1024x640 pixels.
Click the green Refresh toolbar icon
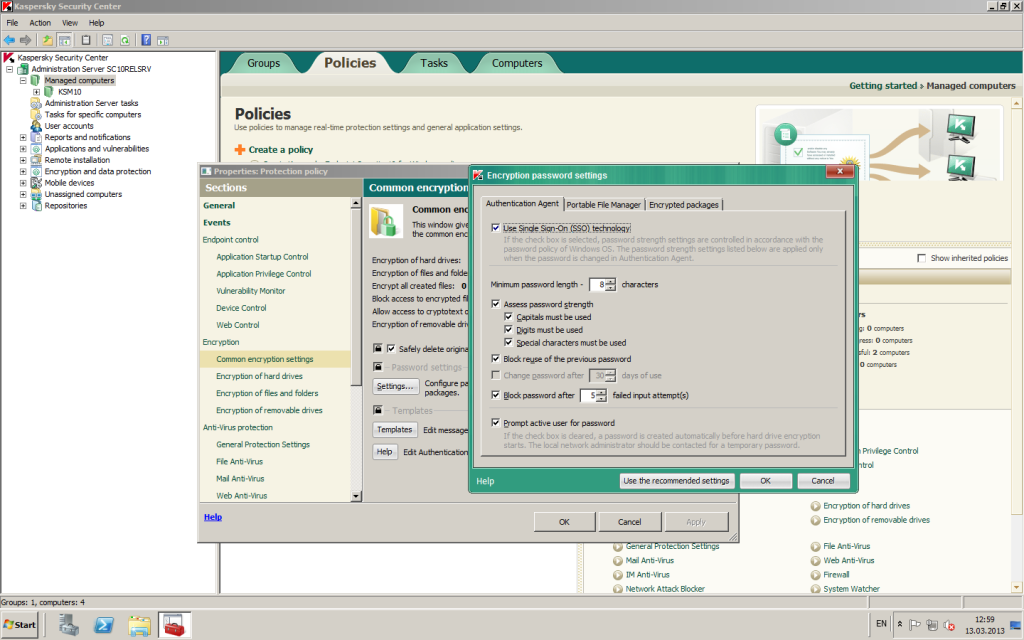(x=125, y=40)
